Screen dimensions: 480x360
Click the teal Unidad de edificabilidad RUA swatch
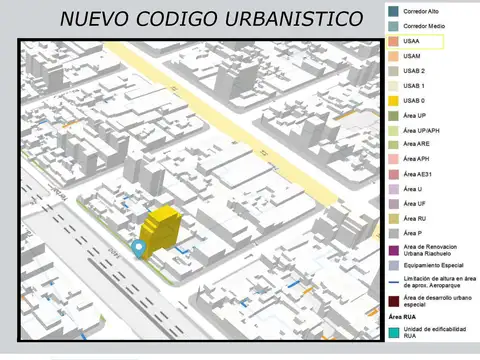(x=393, y=333)
